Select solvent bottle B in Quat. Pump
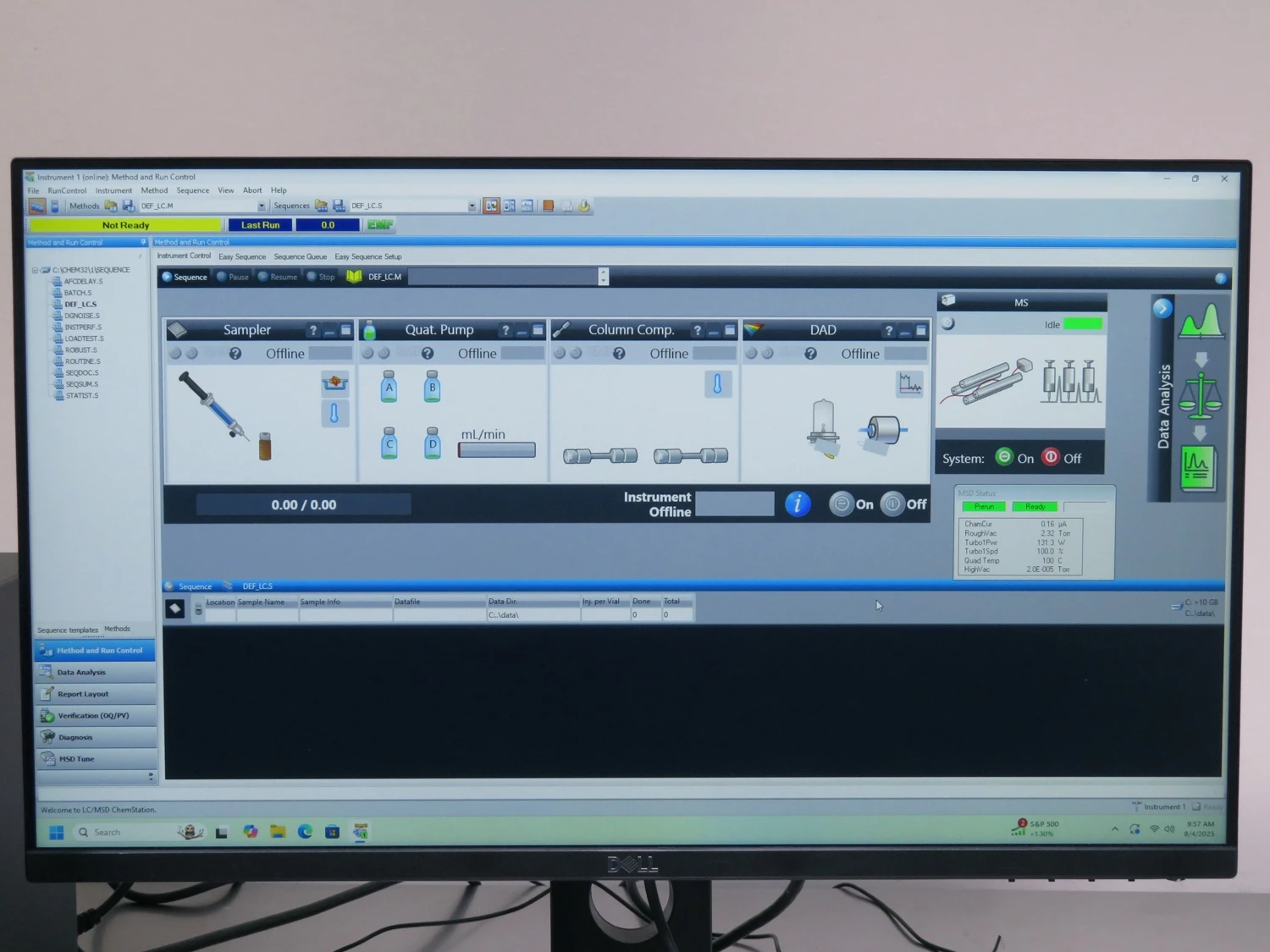 pos(432,386)
